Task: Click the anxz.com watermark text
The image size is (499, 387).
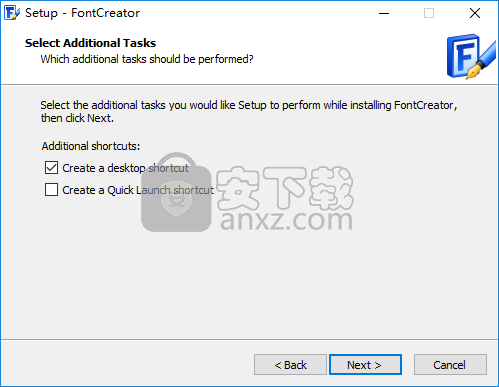Action: click(286, 220)
